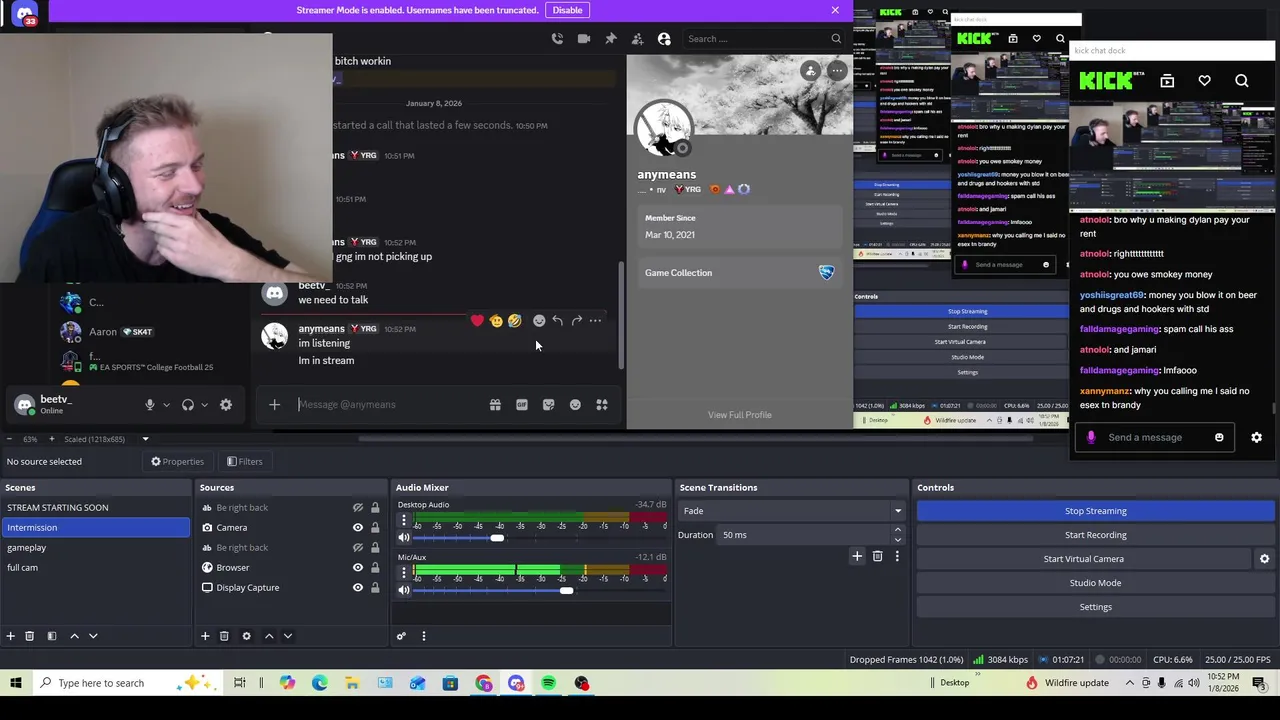Image resolution: width=1280 pixels, height=720 pixels.
Task: Open Mic/Aux options menu
Action: pos(404,572)
